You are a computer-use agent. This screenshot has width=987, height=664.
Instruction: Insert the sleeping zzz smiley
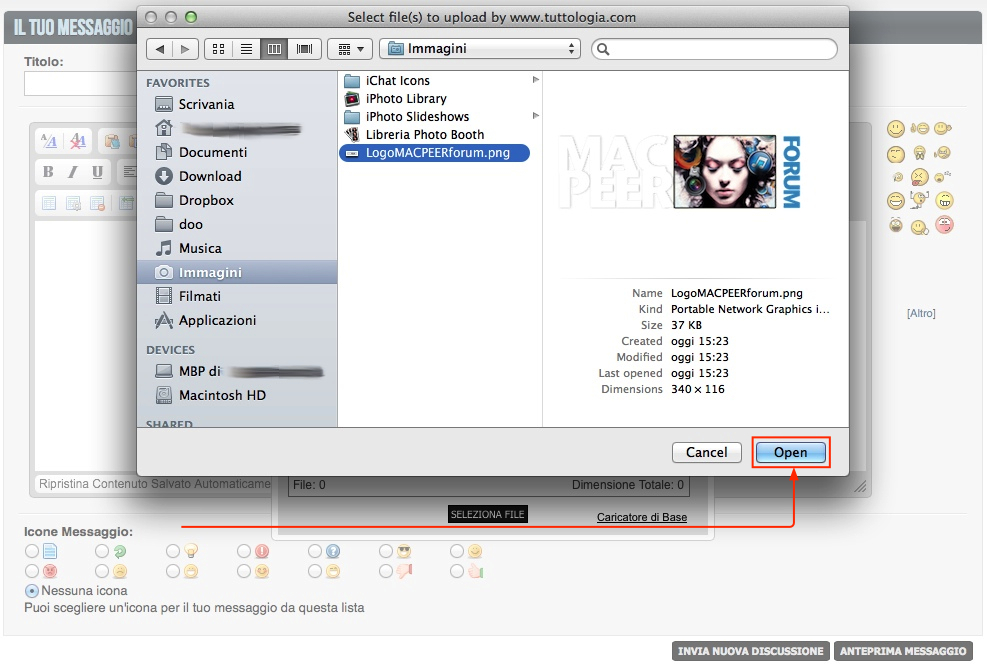[942, 177]
